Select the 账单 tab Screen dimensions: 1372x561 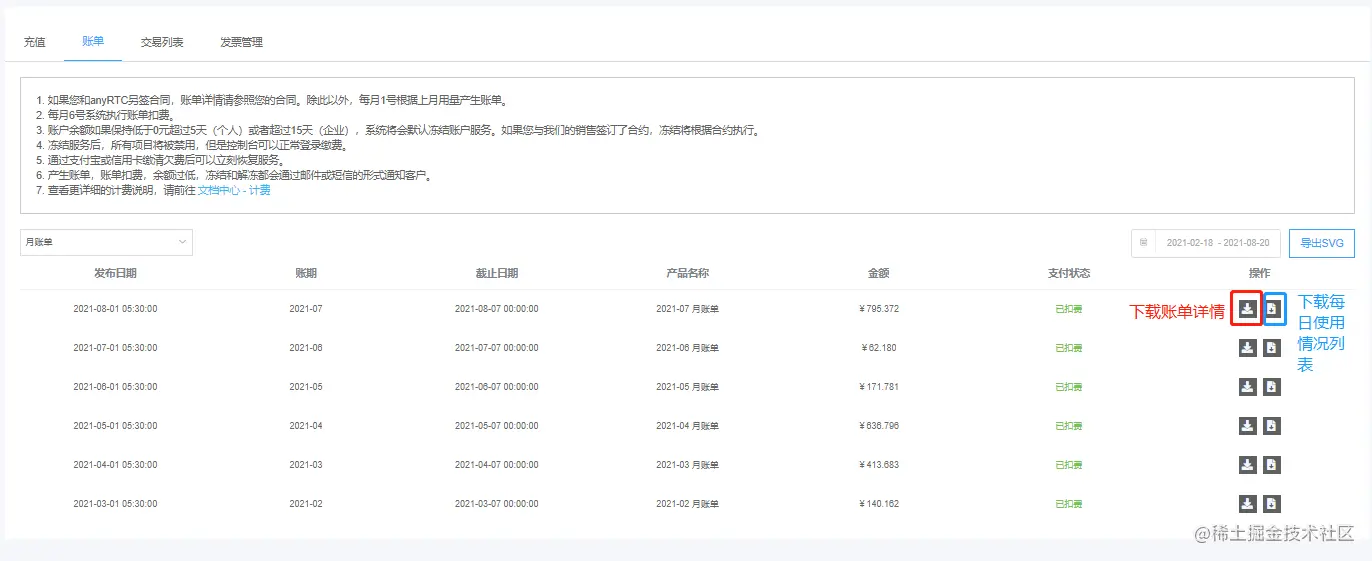93,42
